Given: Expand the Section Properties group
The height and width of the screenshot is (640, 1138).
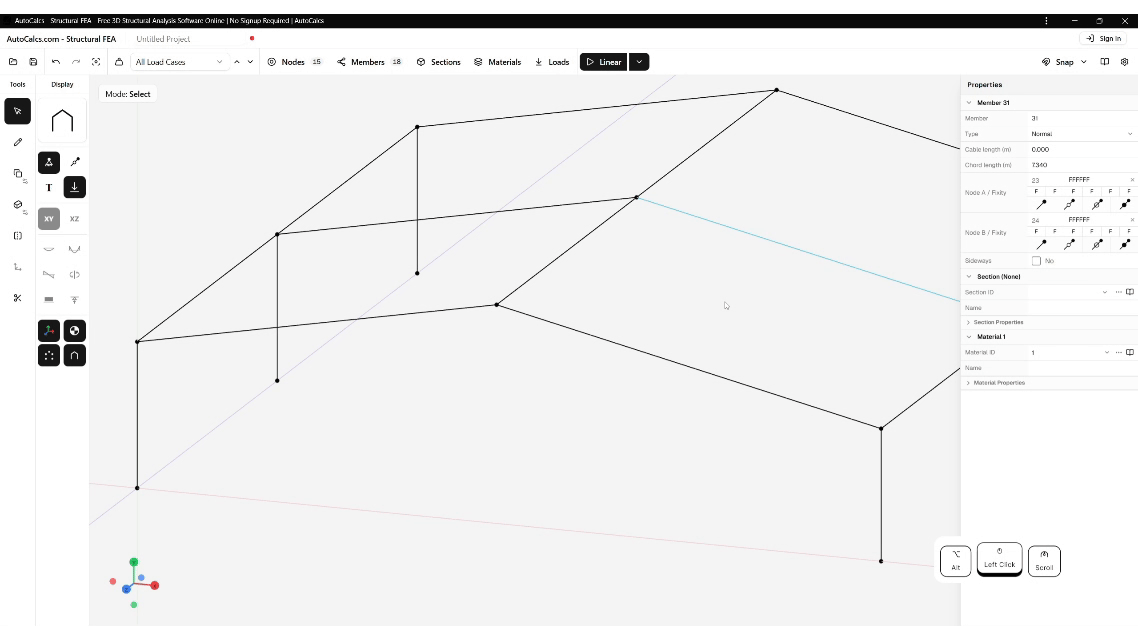Looking at the screenshot, I should (997, 322).
